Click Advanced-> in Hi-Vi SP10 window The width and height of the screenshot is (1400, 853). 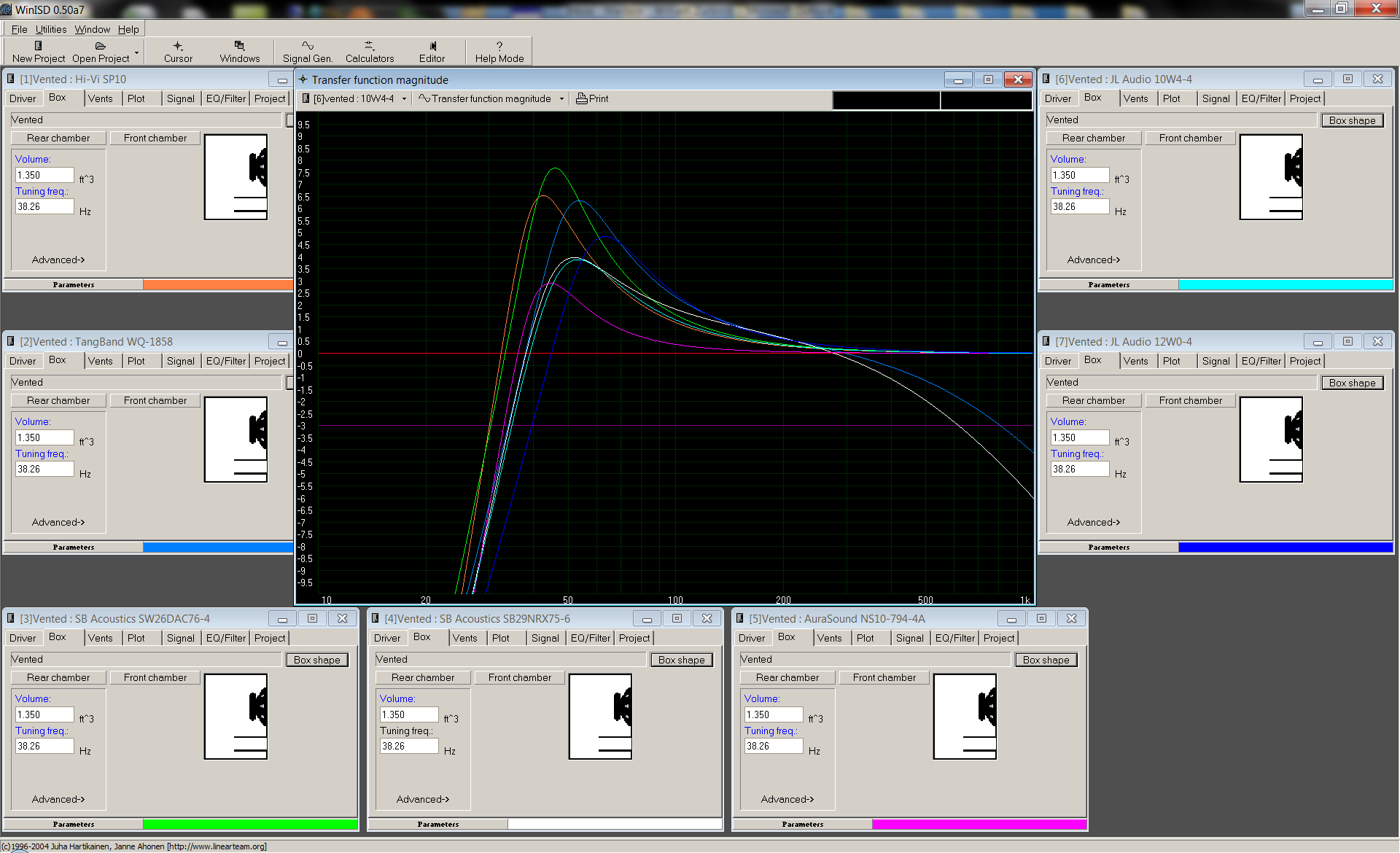(x=58, y=260)
